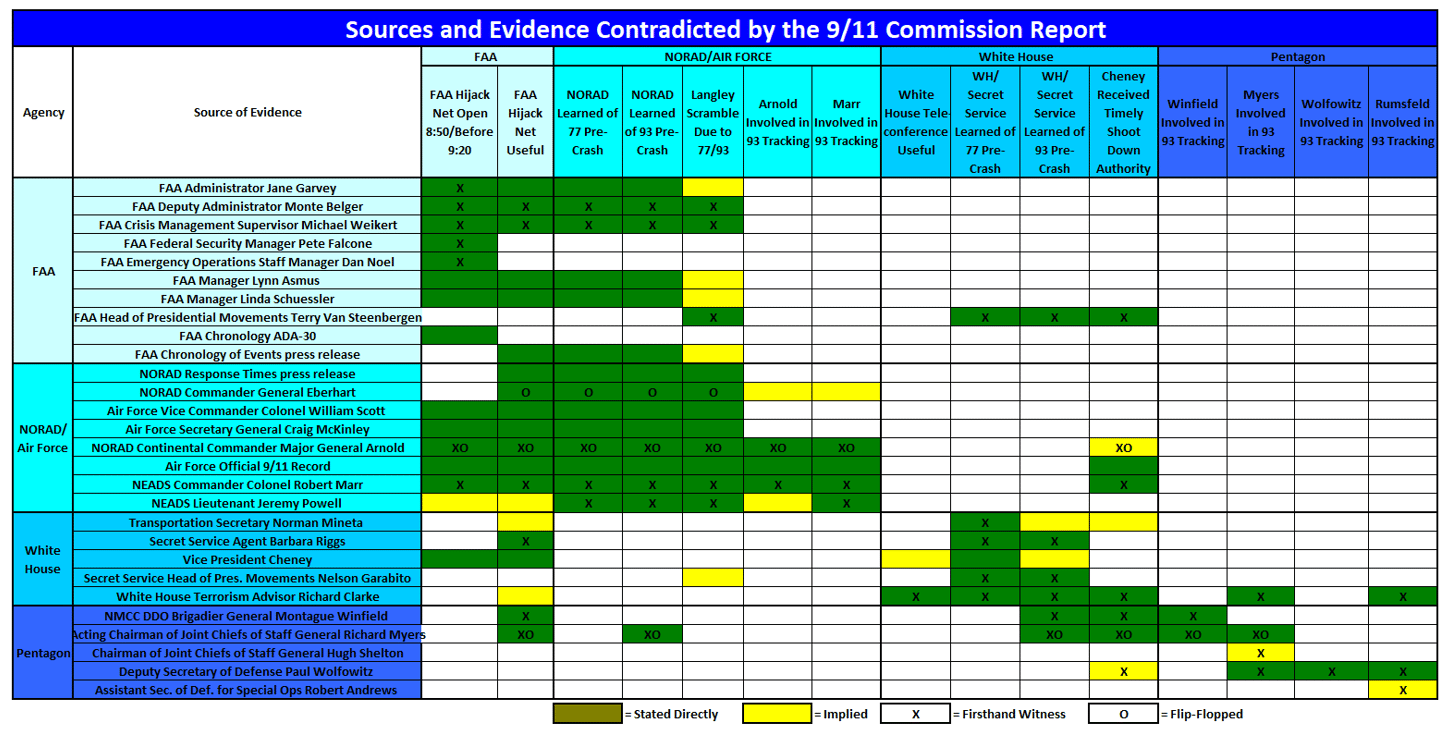Click Pentagon label in the Agency column
The height and width of the screenshot is (735, 1440).
point(43,652)
